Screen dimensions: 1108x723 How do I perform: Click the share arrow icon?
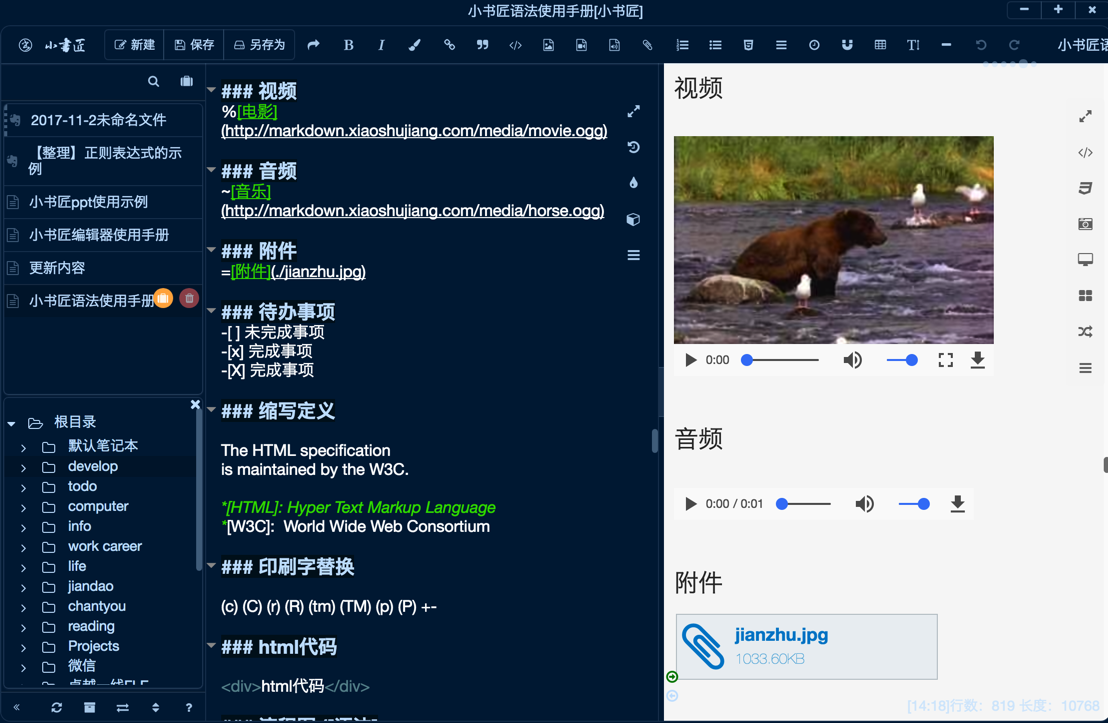[313, 45]
